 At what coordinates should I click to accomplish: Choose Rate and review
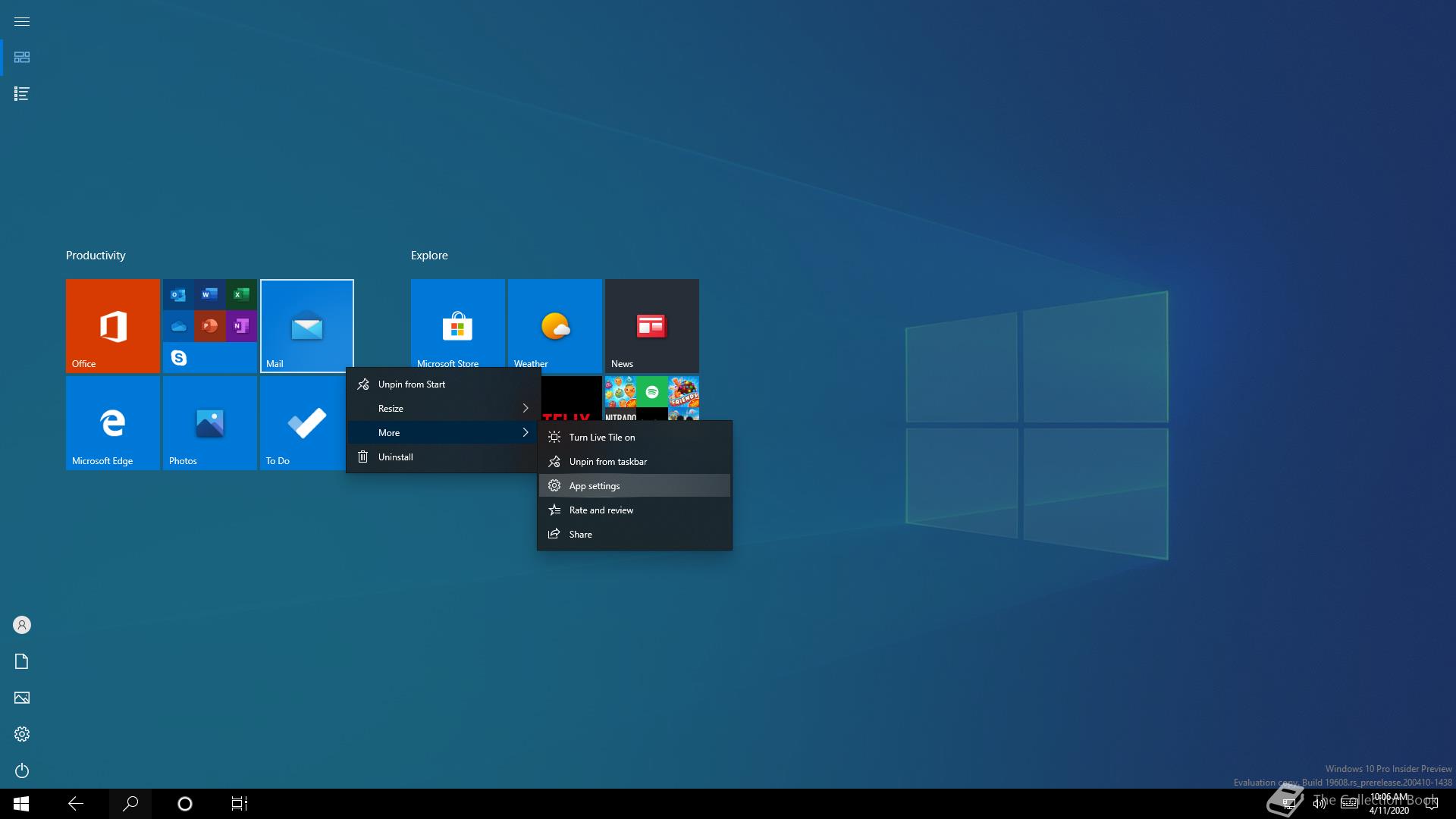635,510
